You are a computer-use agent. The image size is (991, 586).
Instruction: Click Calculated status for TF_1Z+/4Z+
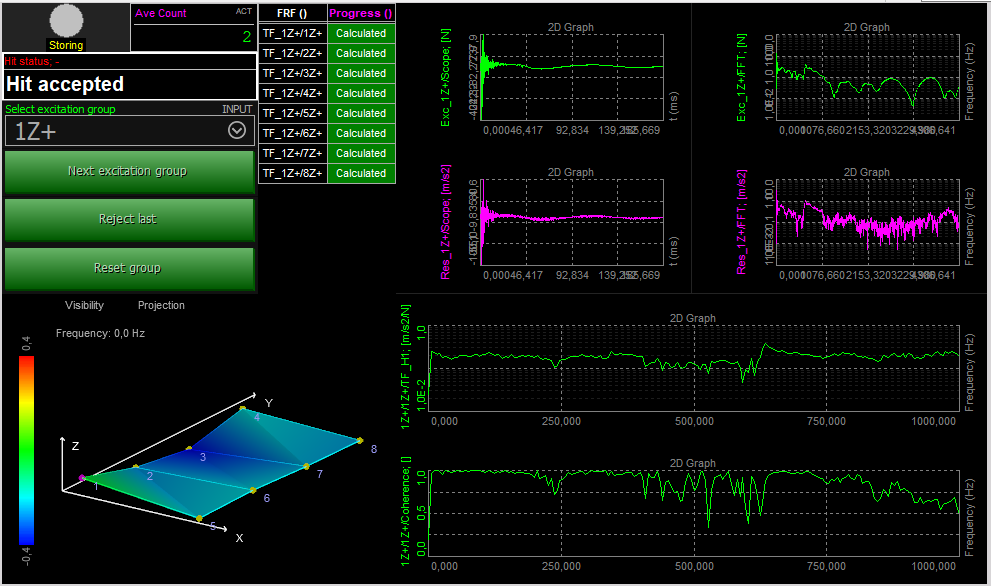[361, 94]
